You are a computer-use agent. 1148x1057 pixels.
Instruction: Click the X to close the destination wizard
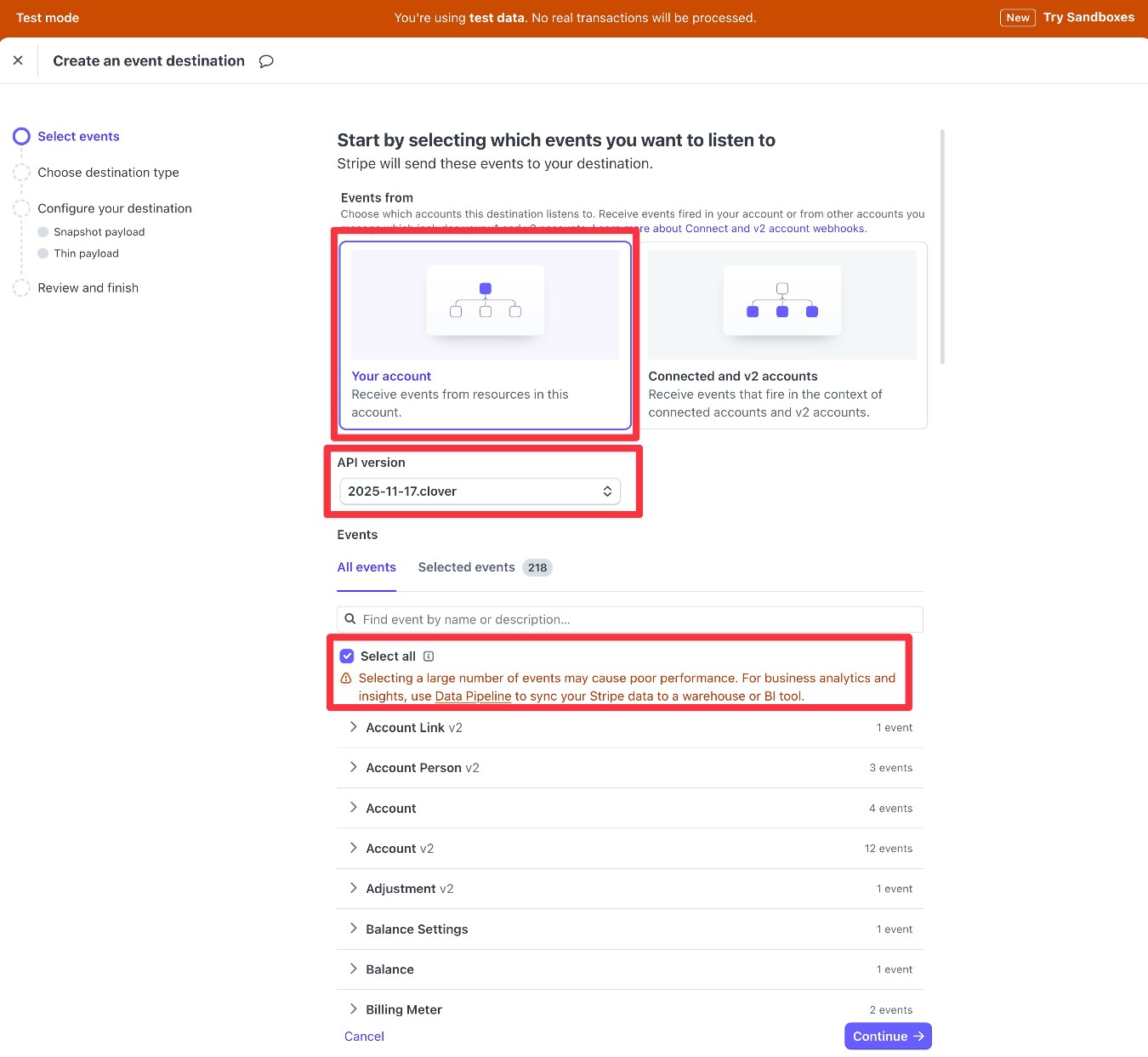pos(18,60)
